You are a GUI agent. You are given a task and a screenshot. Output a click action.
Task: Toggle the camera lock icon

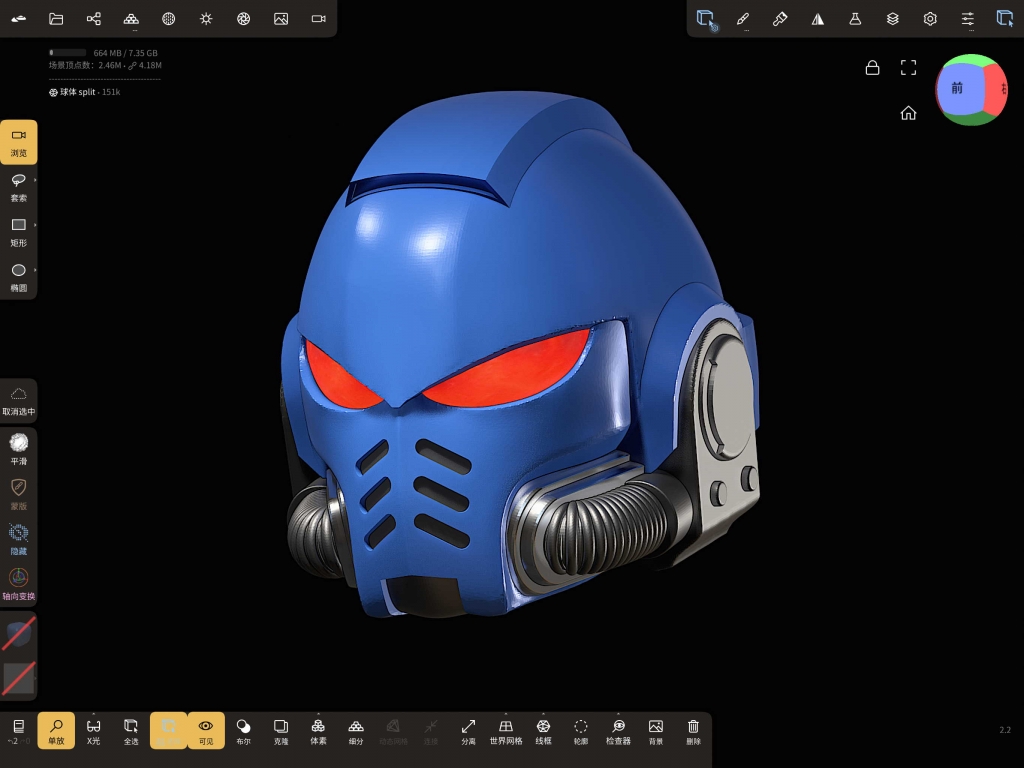(x=872, y=67)
